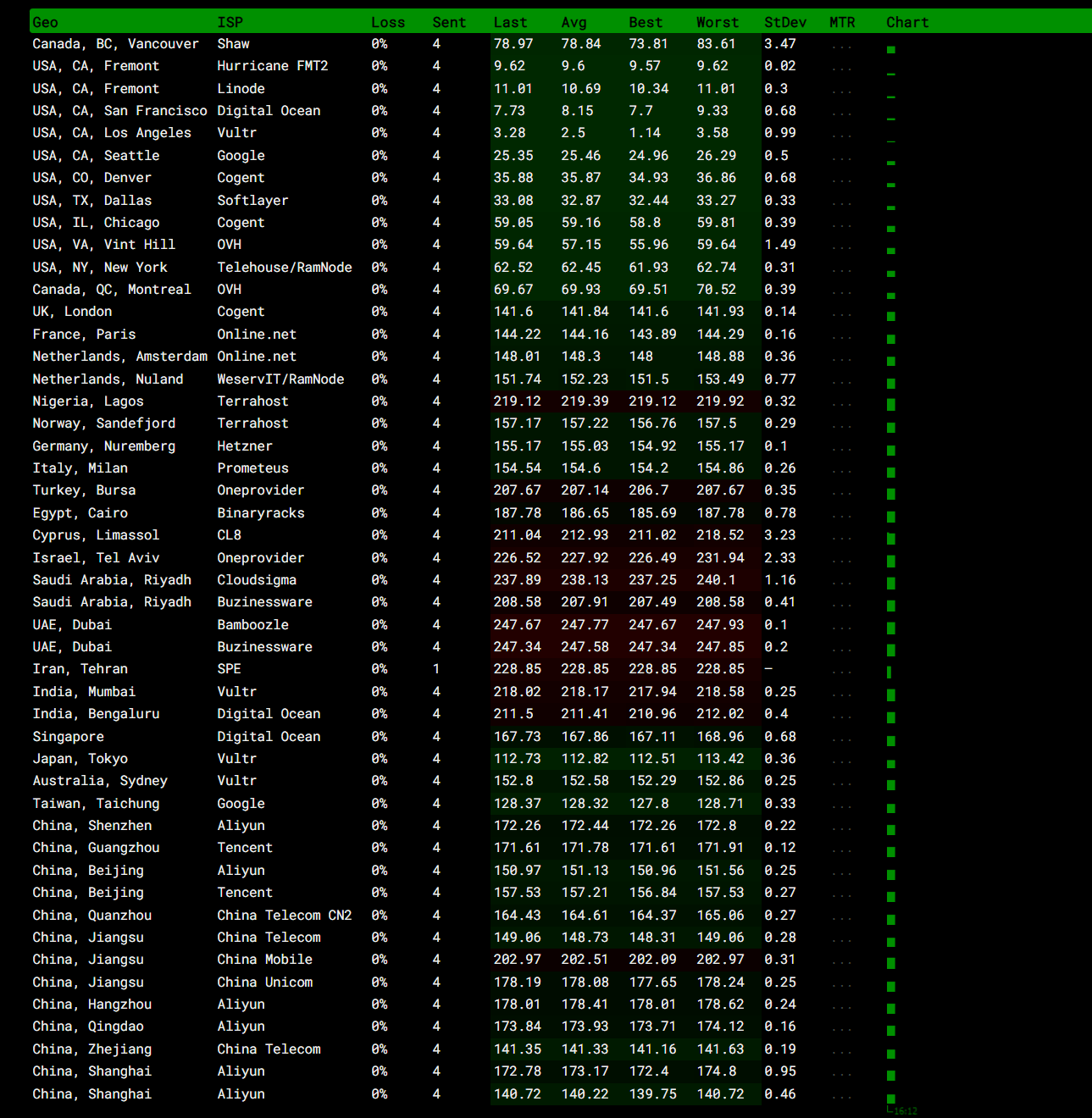Image resolution: width=1092 pixels, height=1118 pixels.
Task: Select 'China, Hangzhou' location text
Action: (x=92, y=1005)
